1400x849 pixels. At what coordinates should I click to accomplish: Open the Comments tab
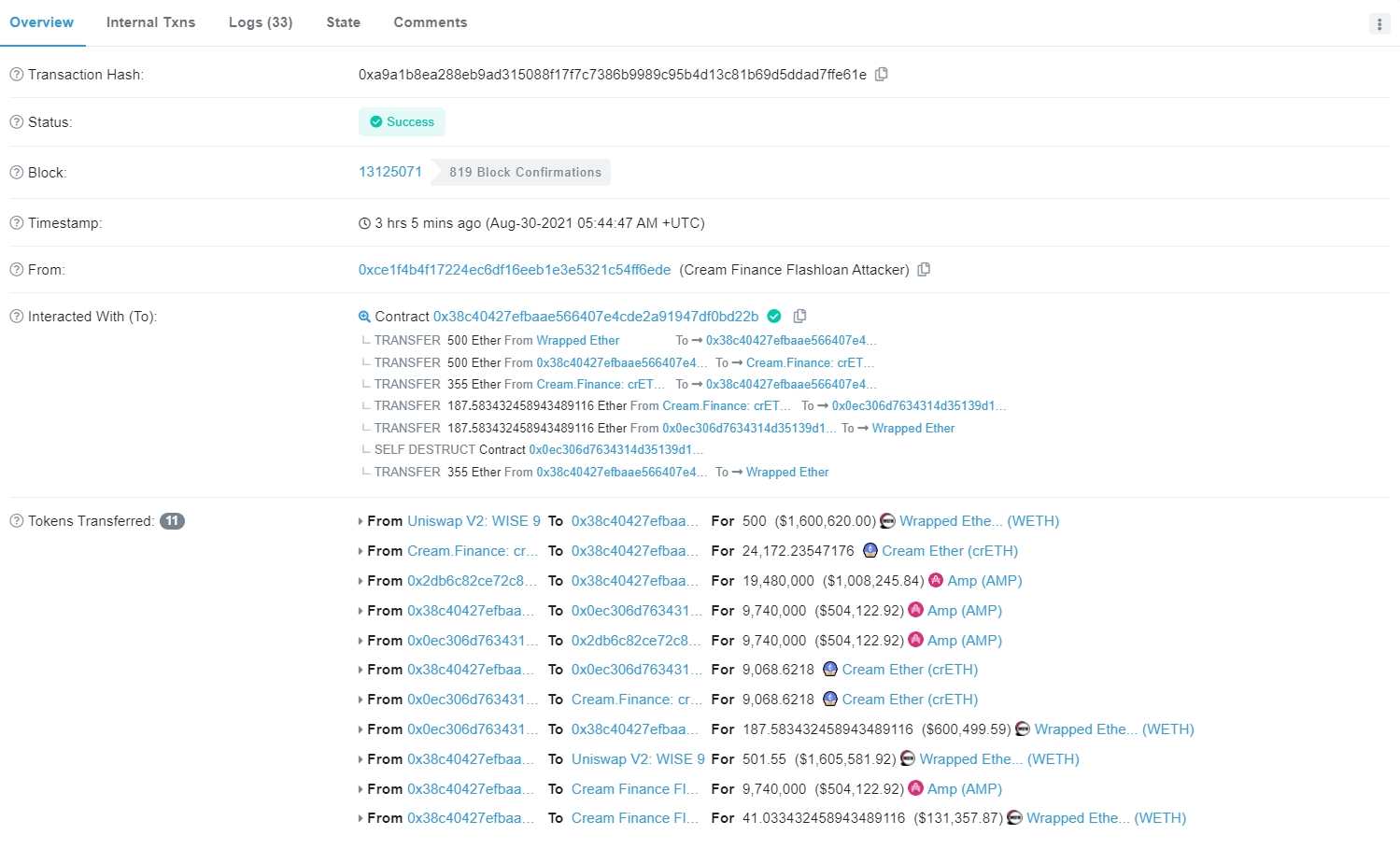pyautogui.click(x=430, y=22)
